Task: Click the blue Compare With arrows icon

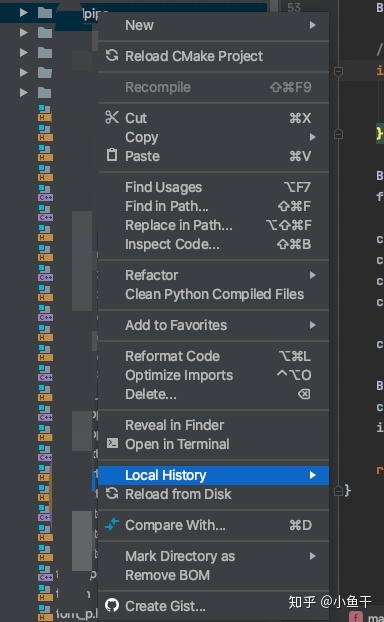Action: pos(112,524)
